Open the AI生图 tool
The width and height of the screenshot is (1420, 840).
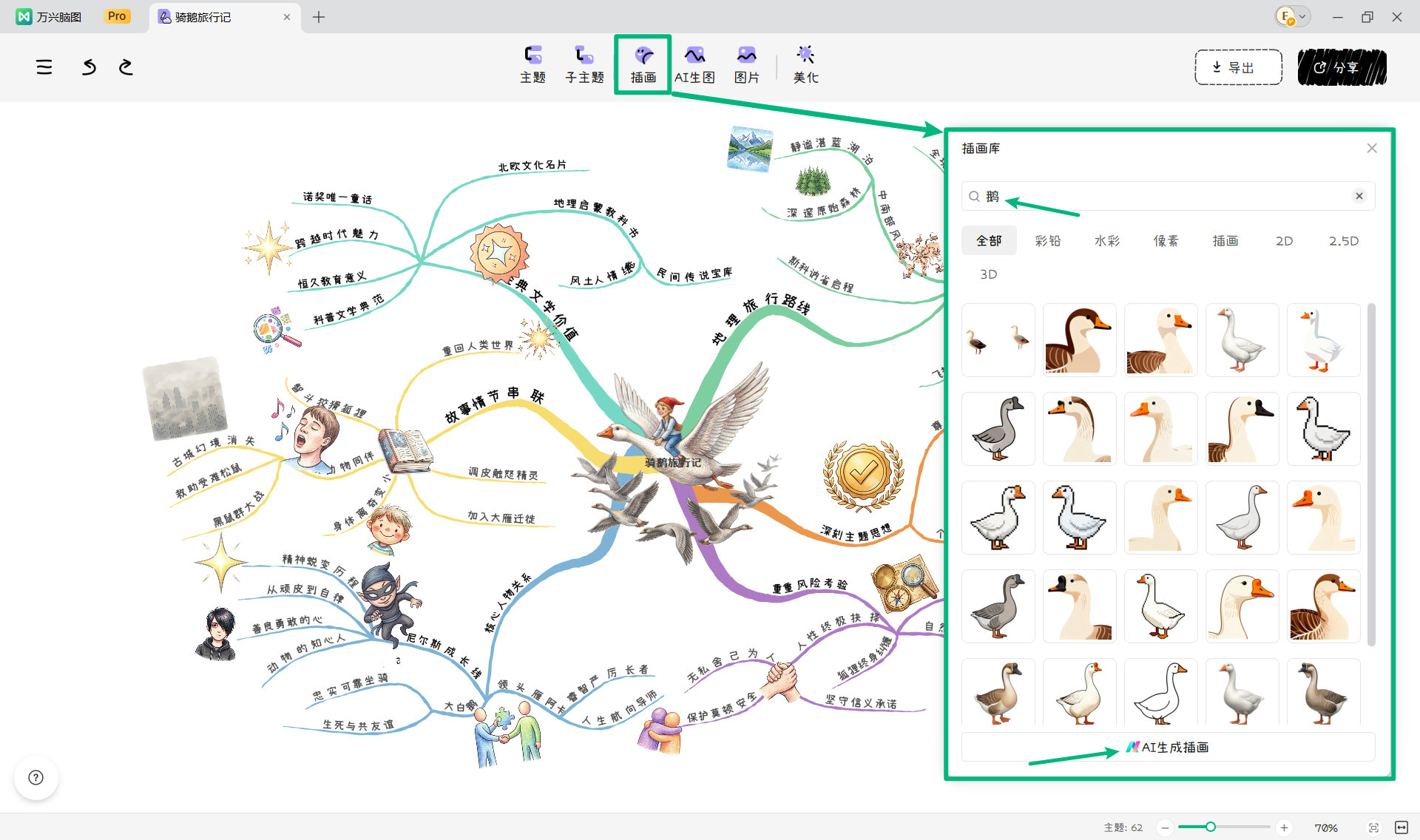point(694,64)
